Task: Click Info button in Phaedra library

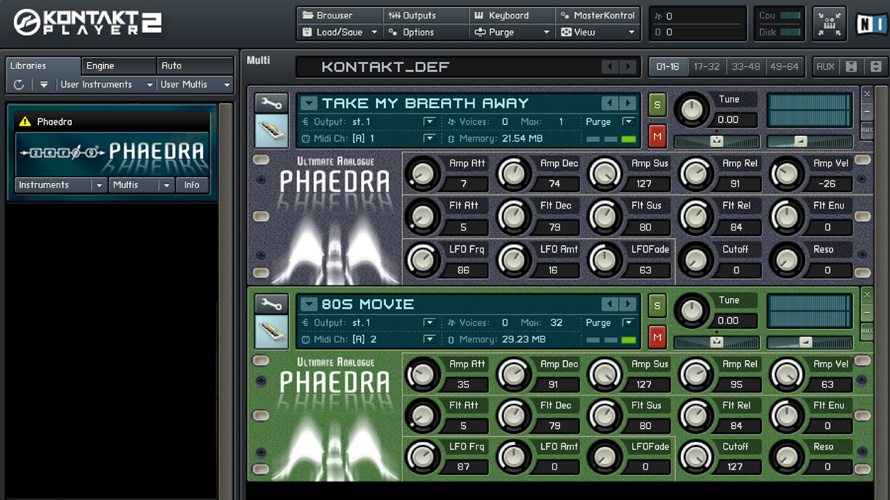Action: coord(192,185)
